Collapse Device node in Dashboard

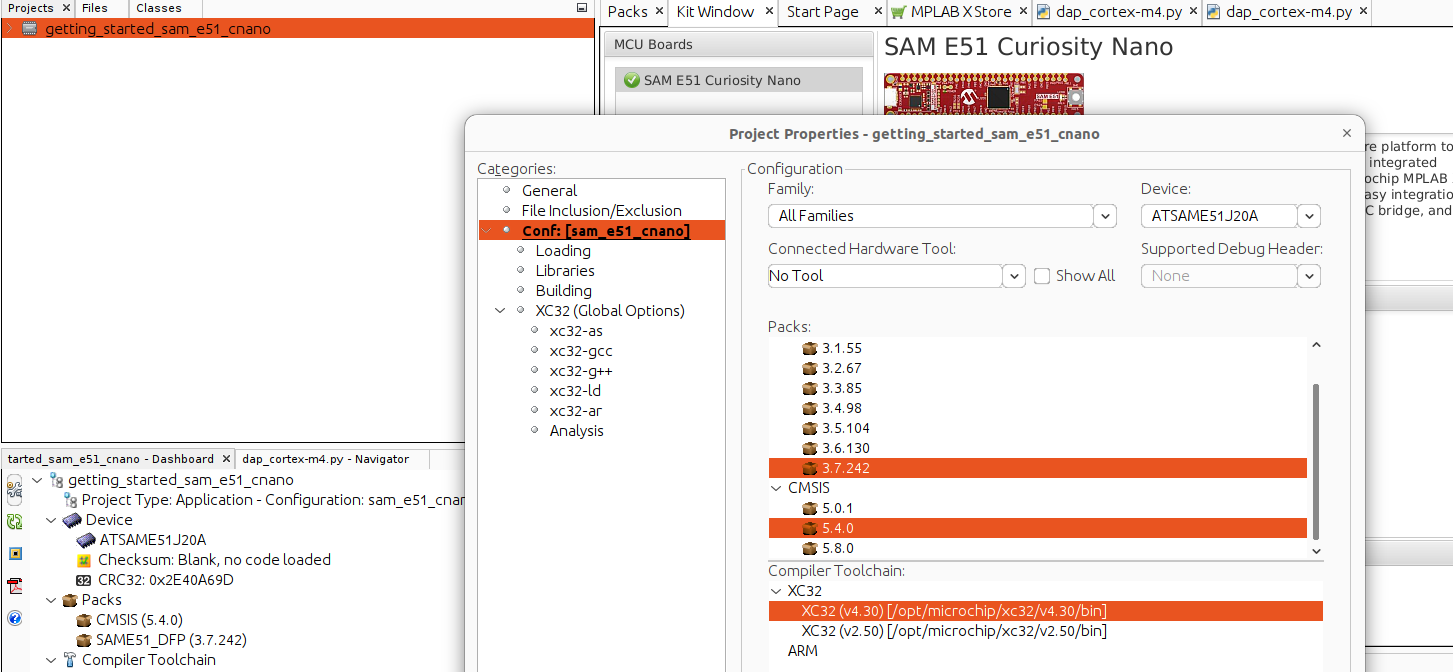pyautogui.click(x=51, y=520)
